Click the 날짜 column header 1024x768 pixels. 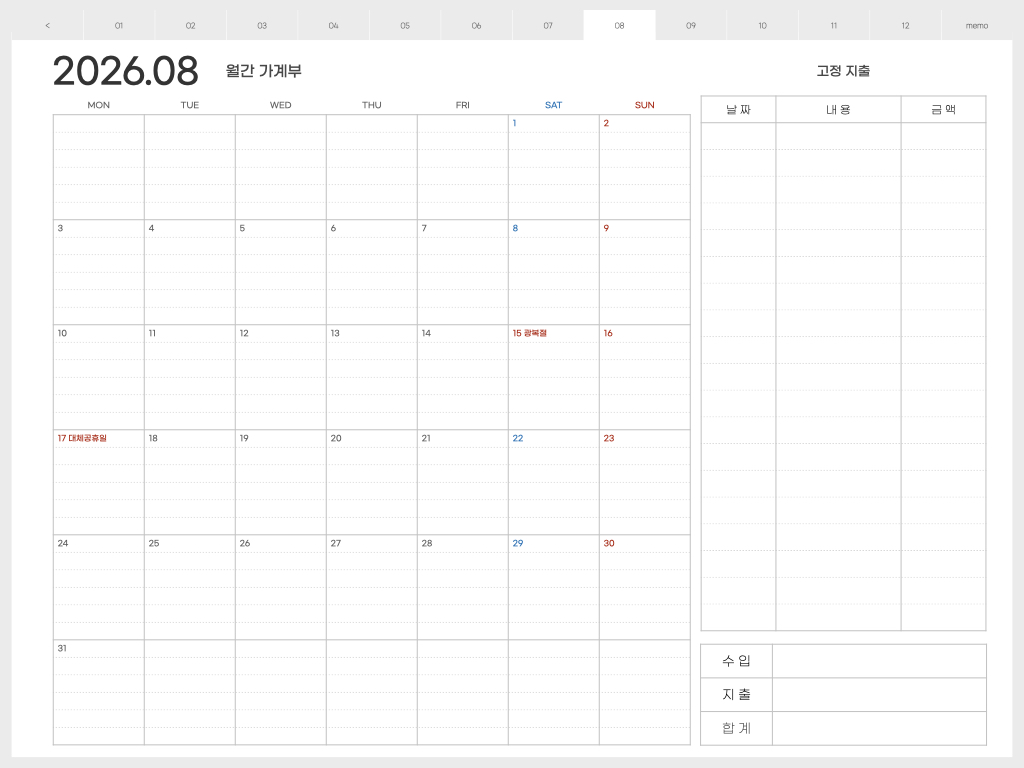point(739,109)
